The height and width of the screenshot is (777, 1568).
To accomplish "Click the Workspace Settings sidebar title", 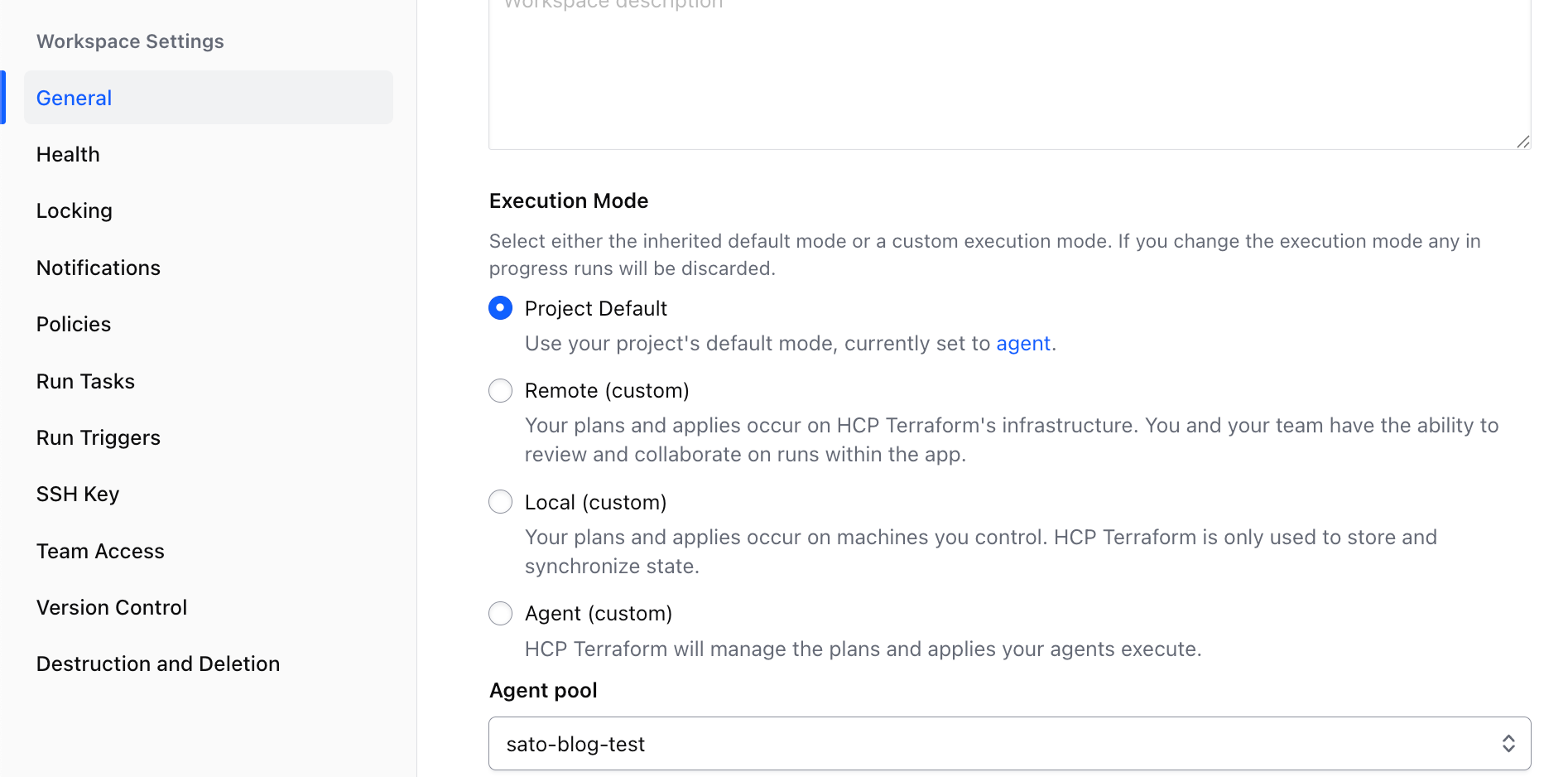I will click(130, 41).
